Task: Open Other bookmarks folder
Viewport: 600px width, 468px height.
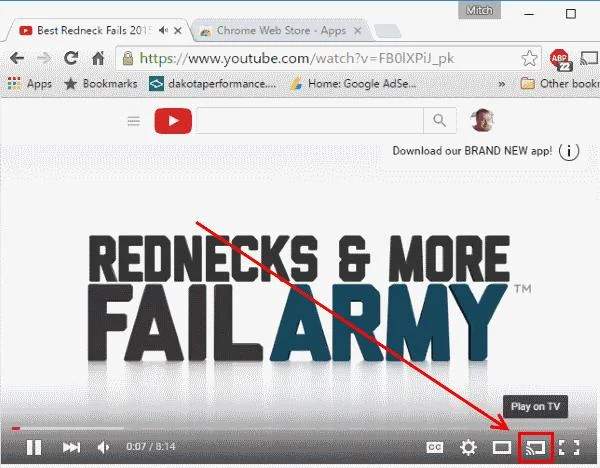Action: [560, 83]
